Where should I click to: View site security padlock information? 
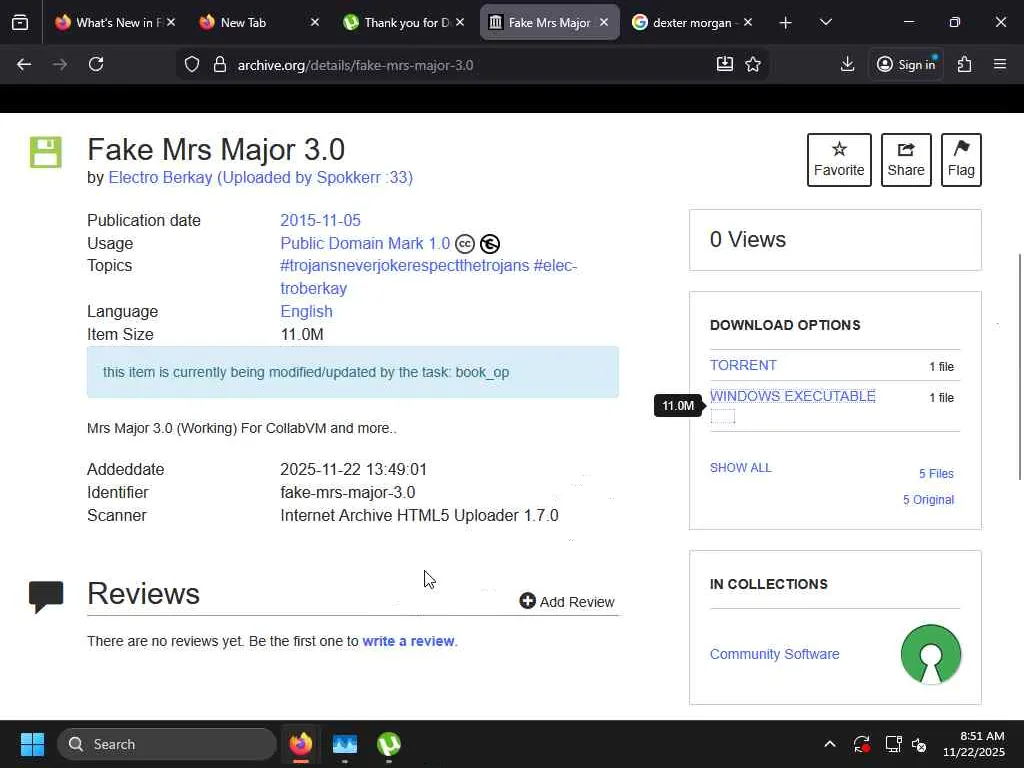pos(220,65)
